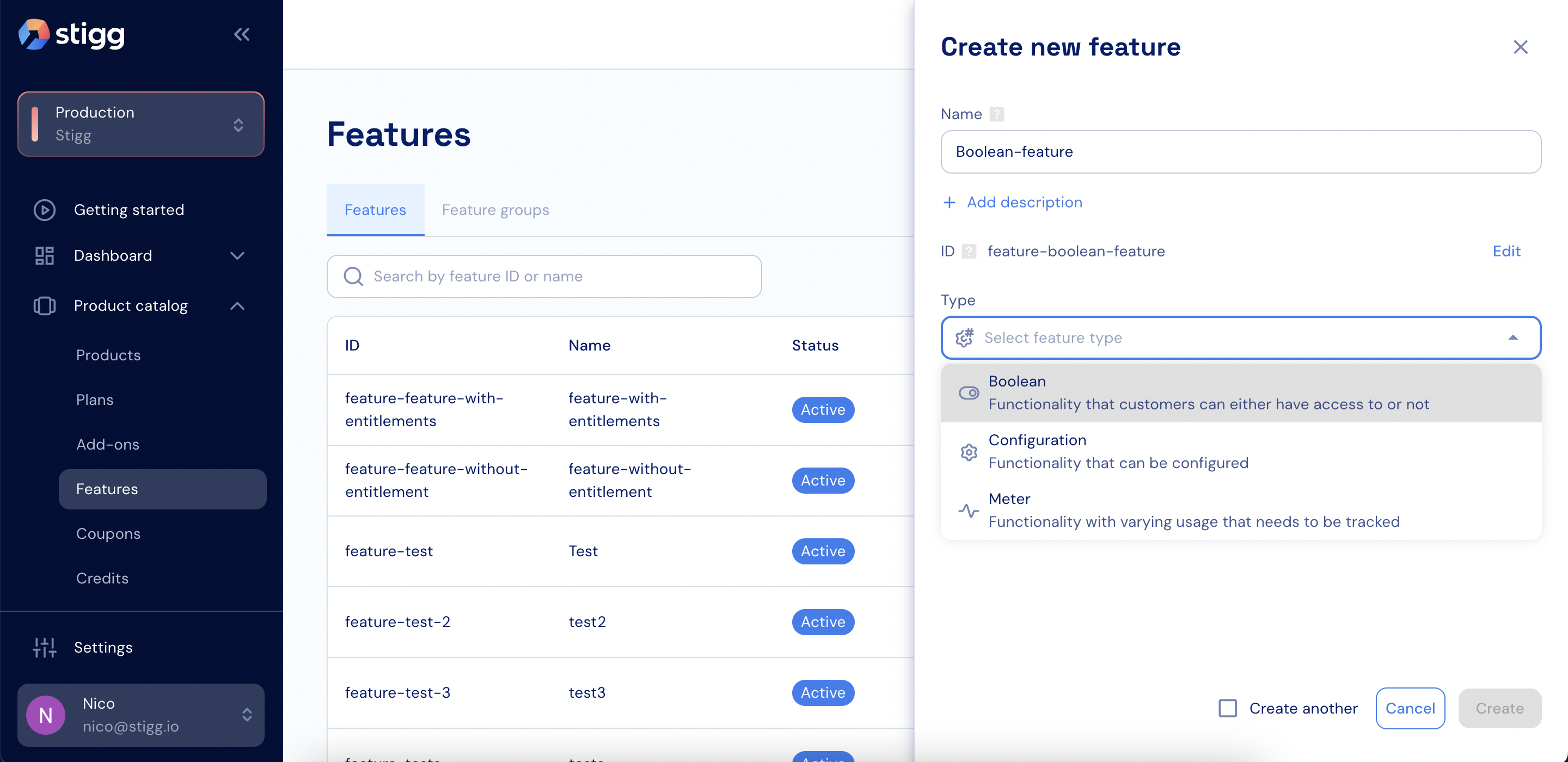
Task: Click the Cancel button
Action: 1410,709
